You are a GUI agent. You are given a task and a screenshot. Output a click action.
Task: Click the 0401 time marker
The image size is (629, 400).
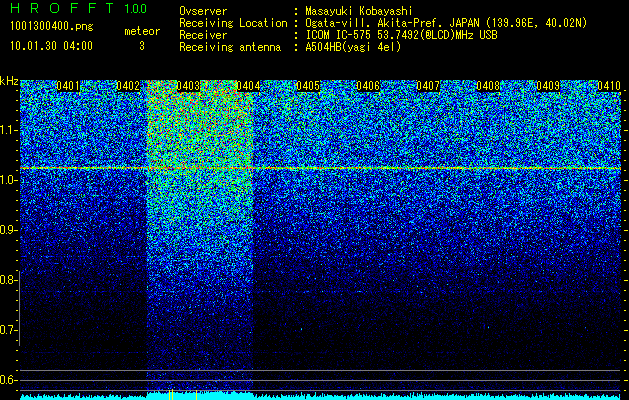click(x=68, y=86)
